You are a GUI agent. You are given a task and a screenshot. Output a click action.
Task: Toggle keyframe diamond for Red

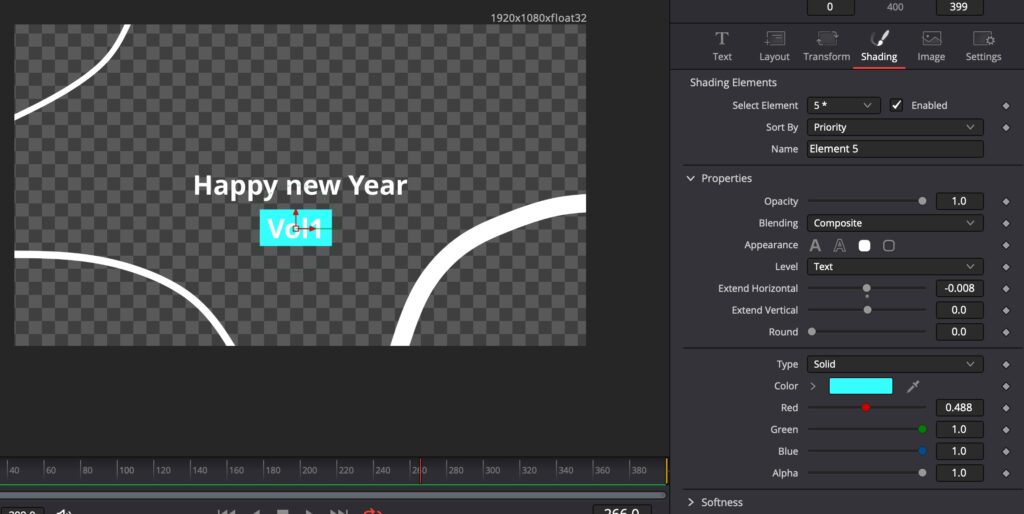pyautogui.click(x=1006, y=408)
